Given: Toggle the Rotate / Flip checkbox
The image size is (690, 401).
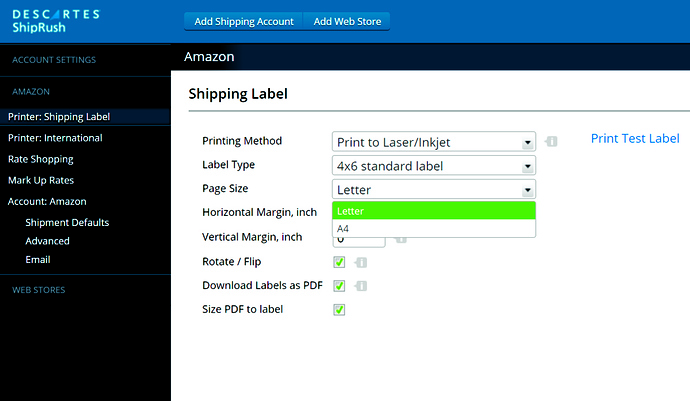Looking at the screenshot, I should point(339,262).
